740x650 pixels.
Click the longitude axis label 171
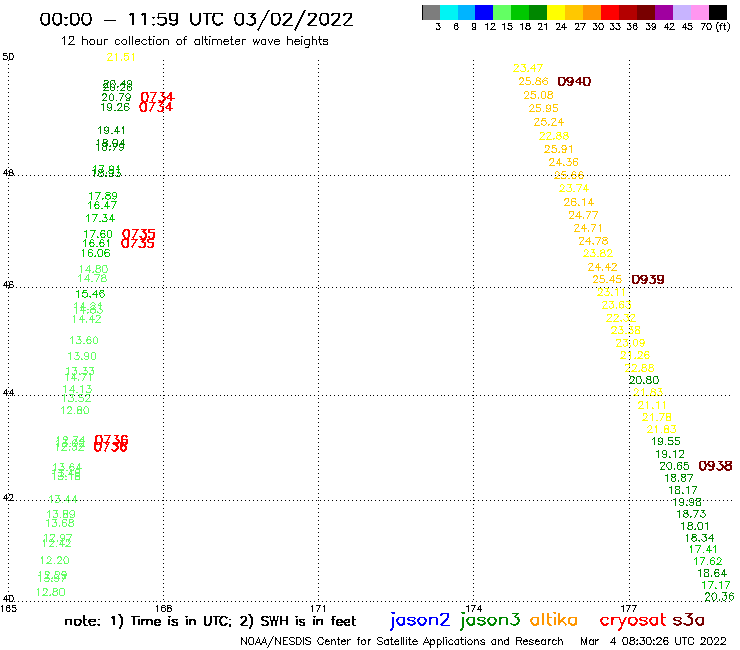pos(318,608)
